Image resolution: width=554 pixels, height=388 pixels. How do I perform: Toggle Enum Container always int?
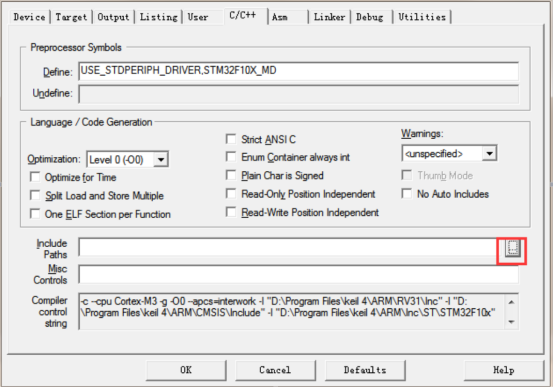[231, 157]
